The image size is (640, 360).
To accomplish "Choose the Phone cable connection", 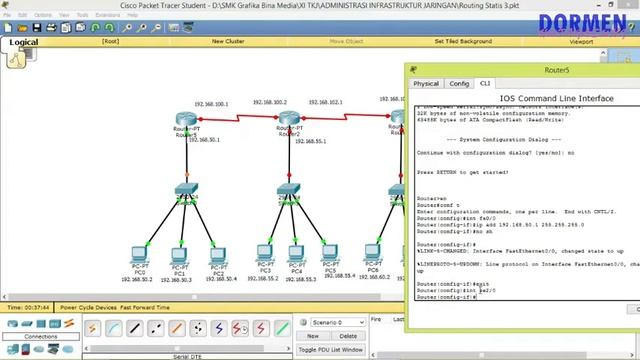I will tap(198, 328).
